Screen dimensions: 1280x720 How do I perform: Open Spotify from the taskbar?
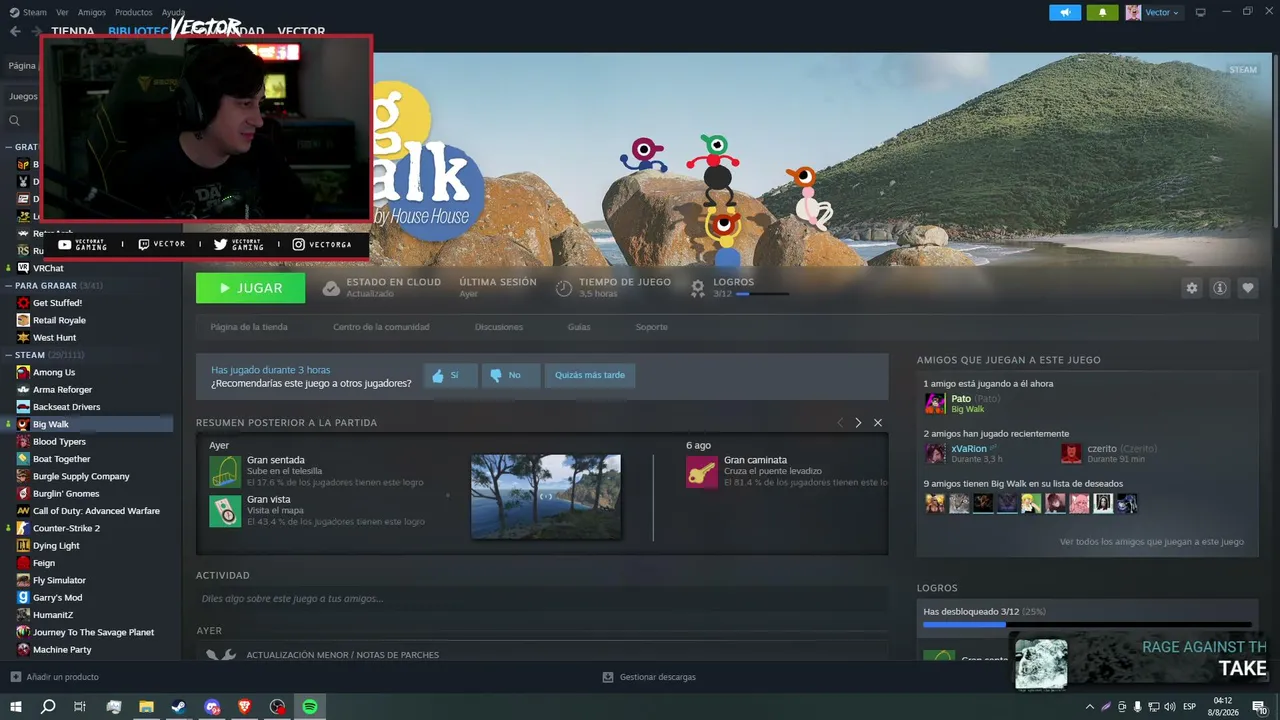310,707
